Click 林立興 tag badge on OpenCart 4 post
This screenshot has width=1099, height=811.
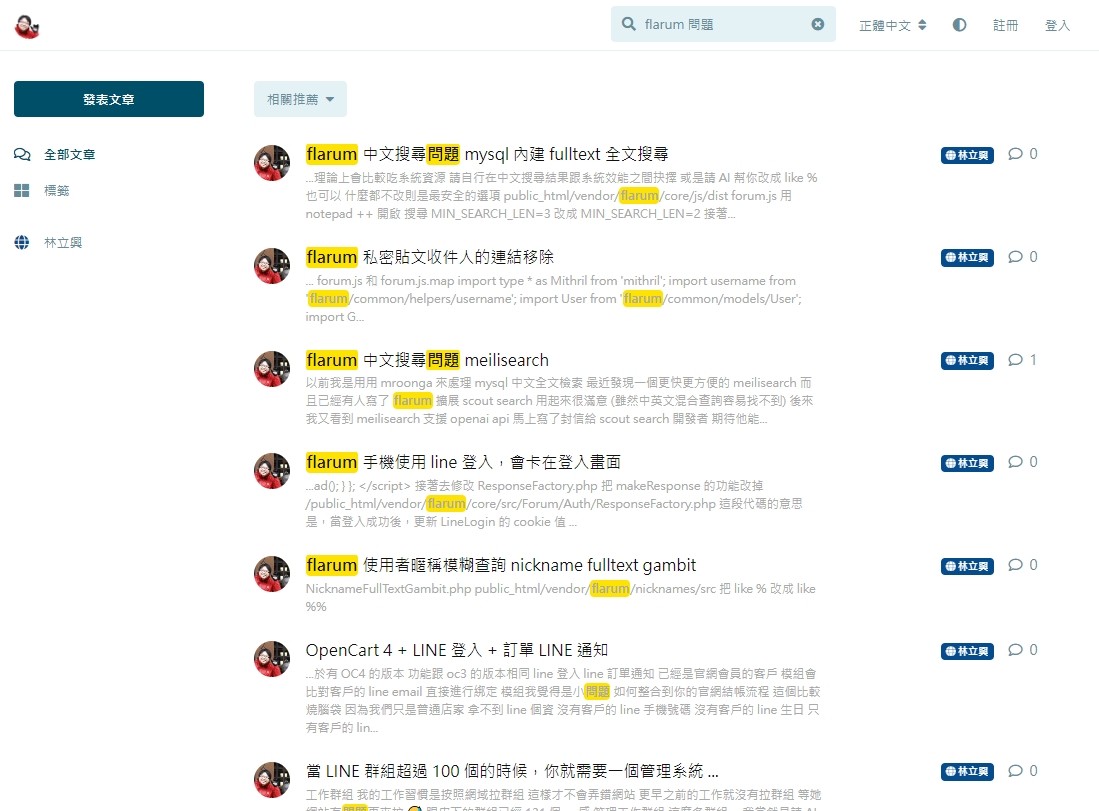click(x=967, y=651)
